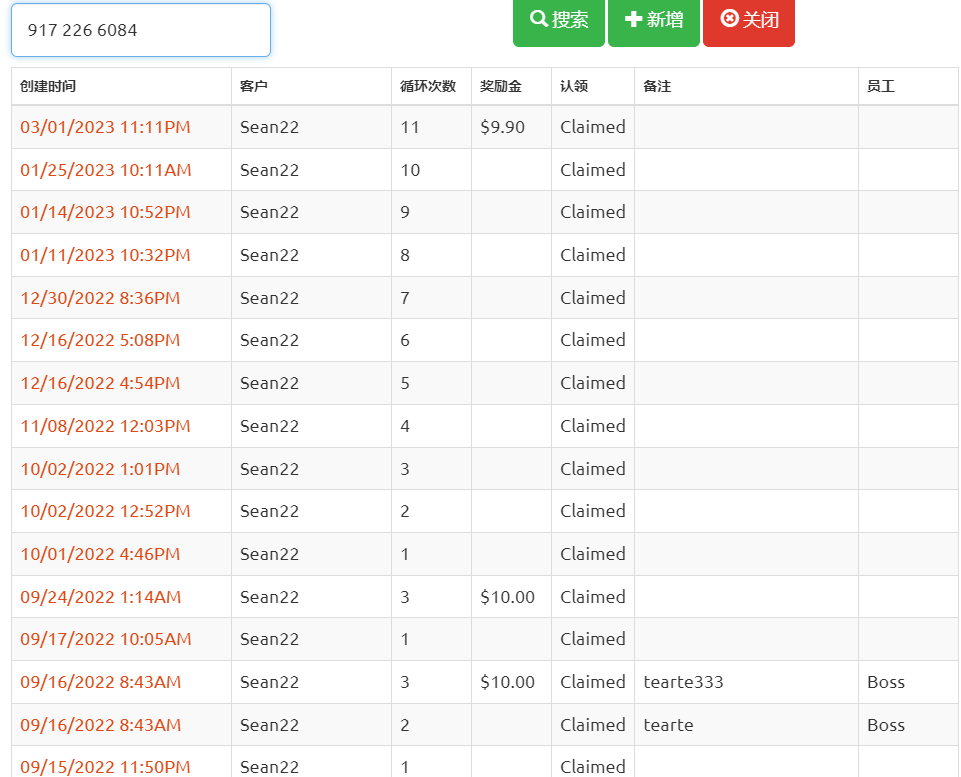Open record dated 10/01/2022 4:46PM
The image size is (961, 777).
[101, 554]
